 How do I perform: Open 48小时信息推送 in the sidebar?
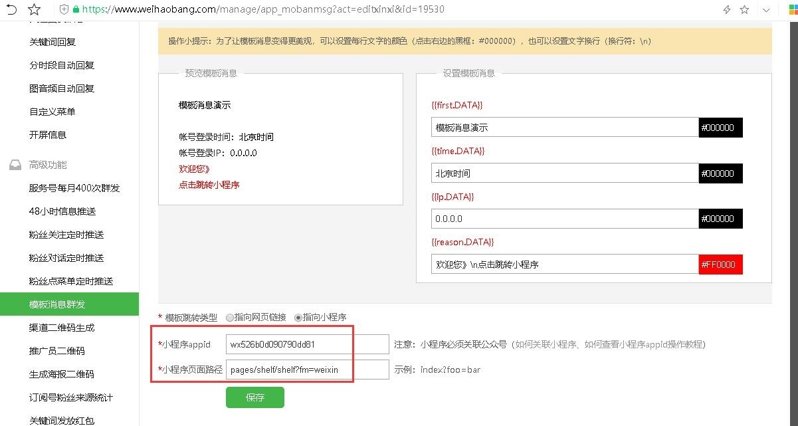point(63,211)
